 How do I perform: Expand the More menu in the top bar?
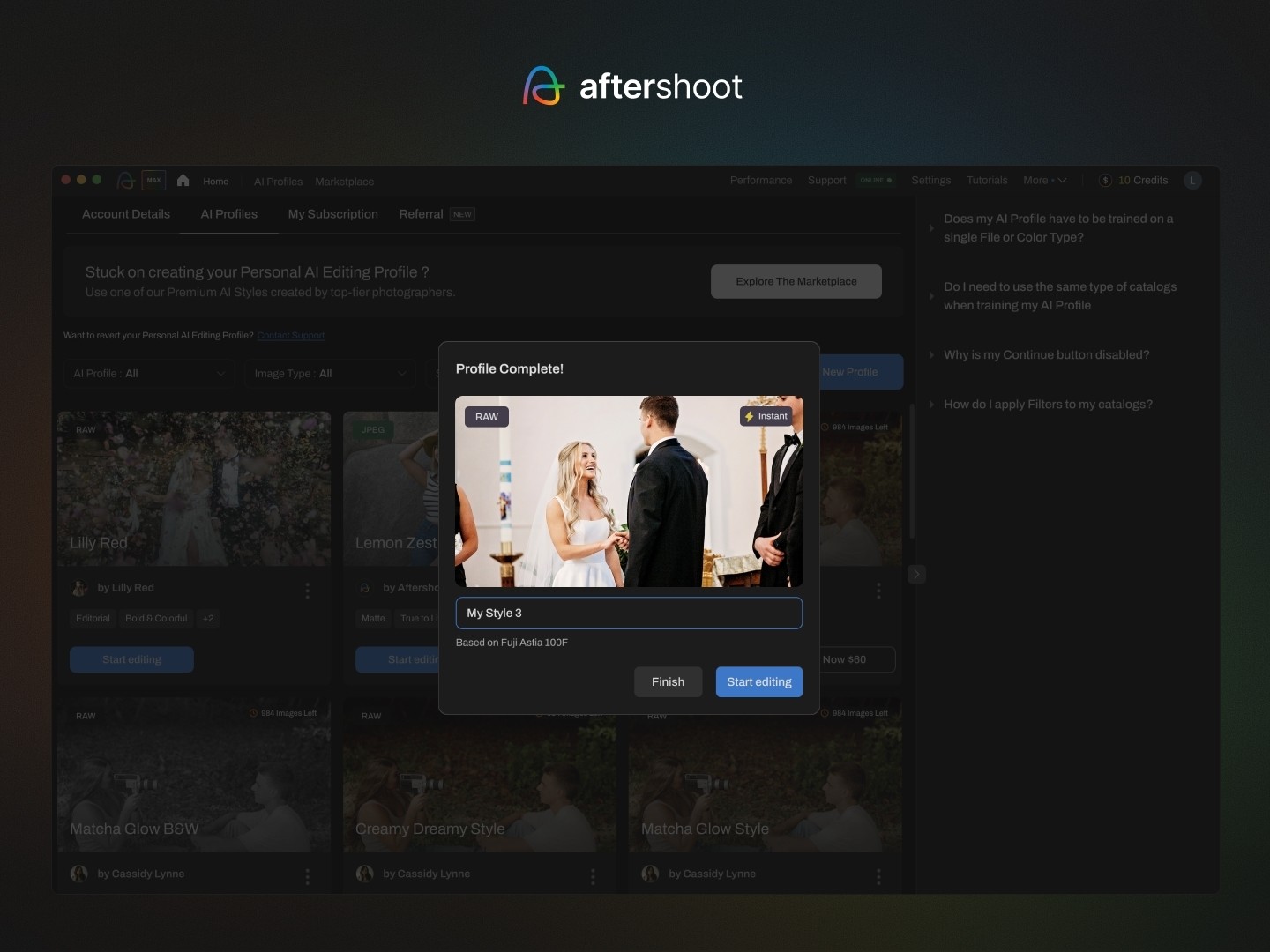1044,181
